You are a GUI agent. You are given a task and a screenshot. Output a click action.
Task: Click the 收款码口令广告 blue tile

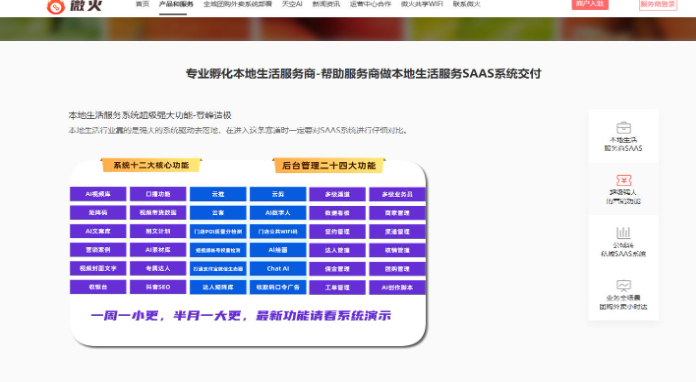pyautogui.click(x=278, y=287)
